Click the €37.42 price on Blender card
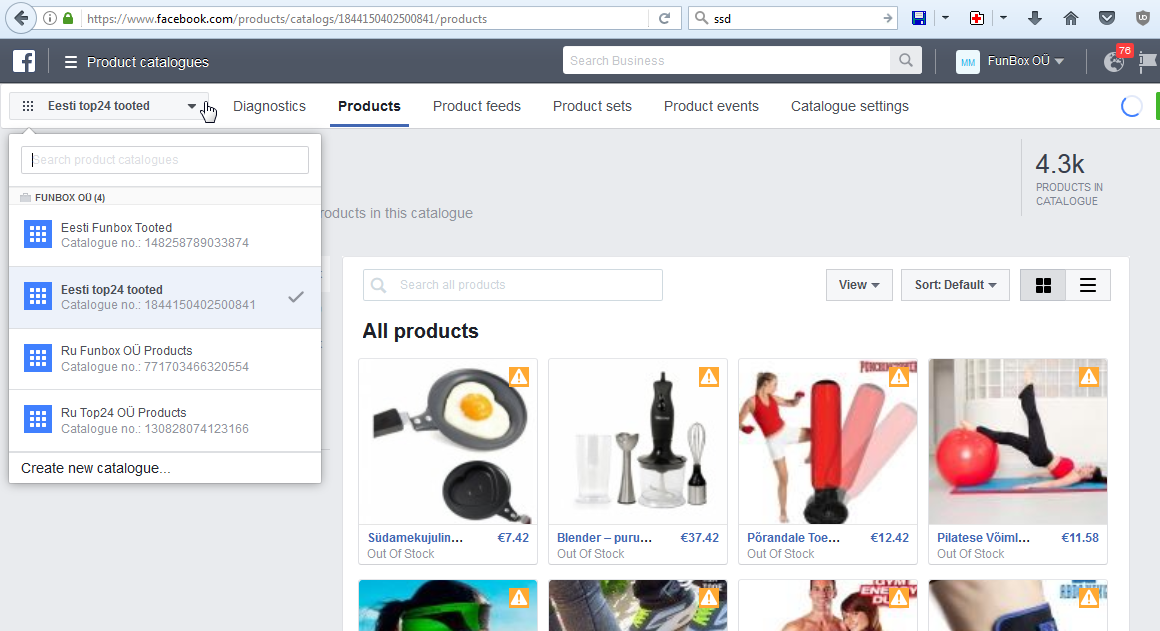 click(x=699, y=538)
